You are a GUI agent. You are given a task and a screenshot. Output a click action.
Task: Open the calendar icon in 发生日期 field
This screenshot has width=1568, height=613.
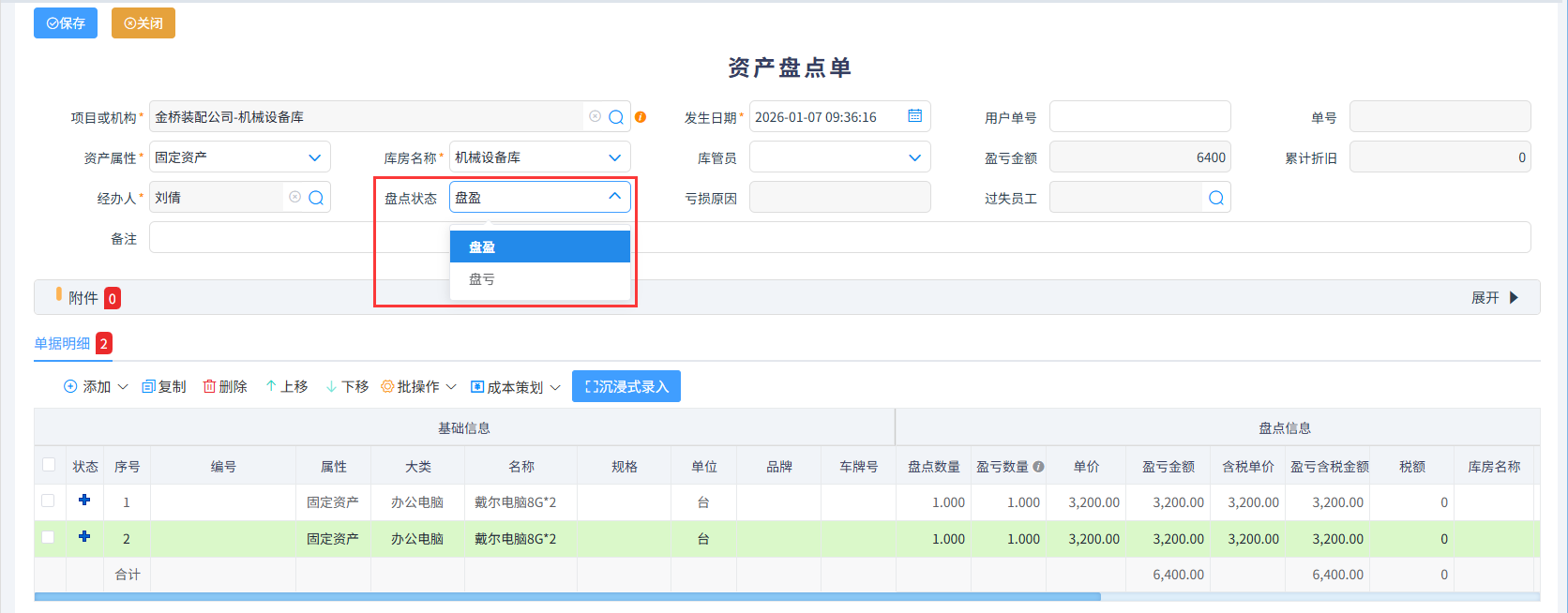click(x=914, y=116)
